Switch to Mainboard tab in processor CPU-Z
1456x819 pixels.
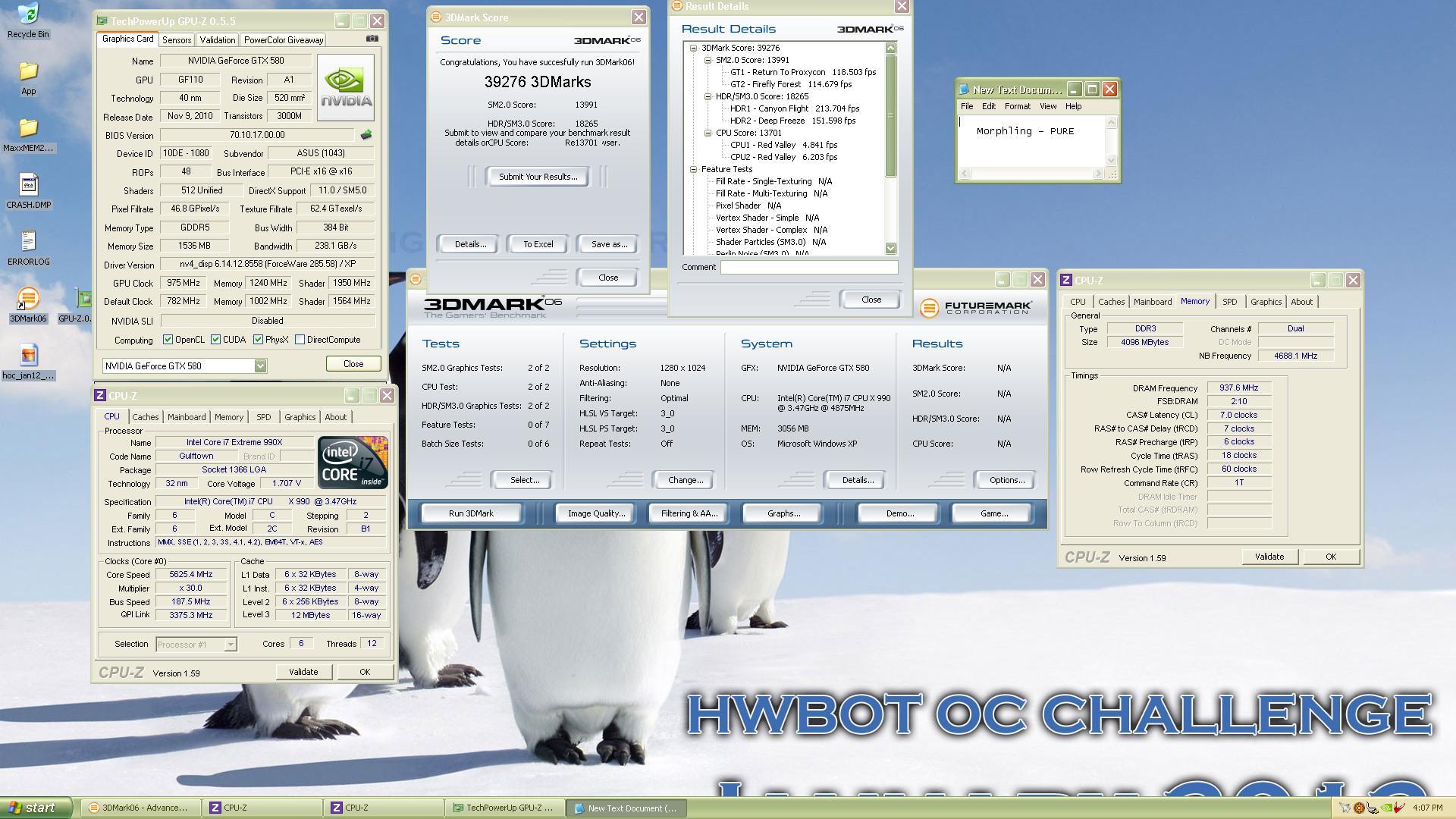(x=187, y=417)
